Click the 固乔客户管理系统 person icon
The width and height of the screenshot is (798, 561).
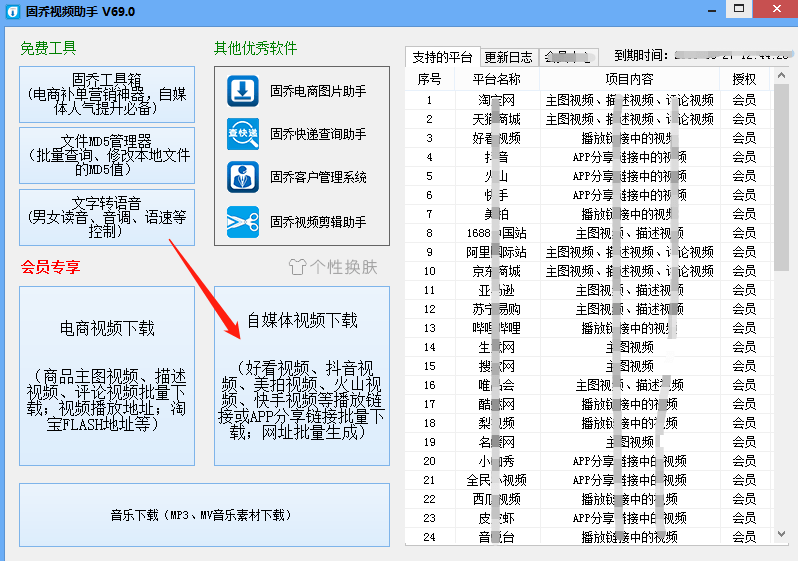pyautogui.click(x=242, y=177)
